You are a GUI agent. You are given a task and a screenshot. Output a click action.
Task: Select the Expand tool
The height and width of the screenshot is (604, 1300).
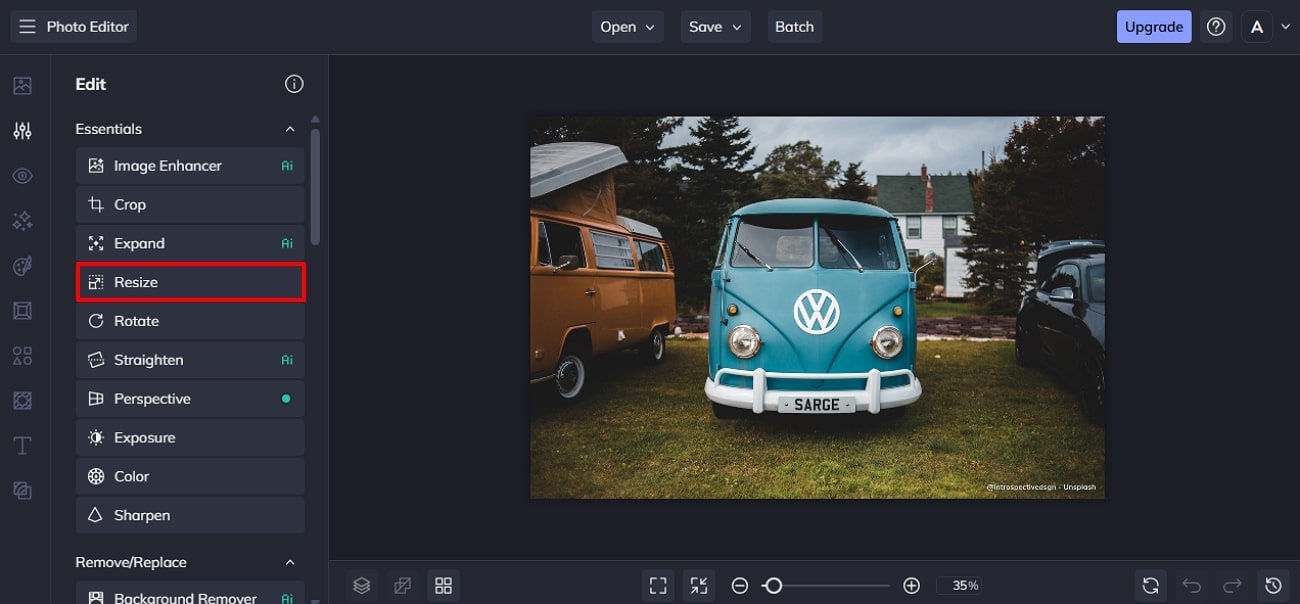190,243
